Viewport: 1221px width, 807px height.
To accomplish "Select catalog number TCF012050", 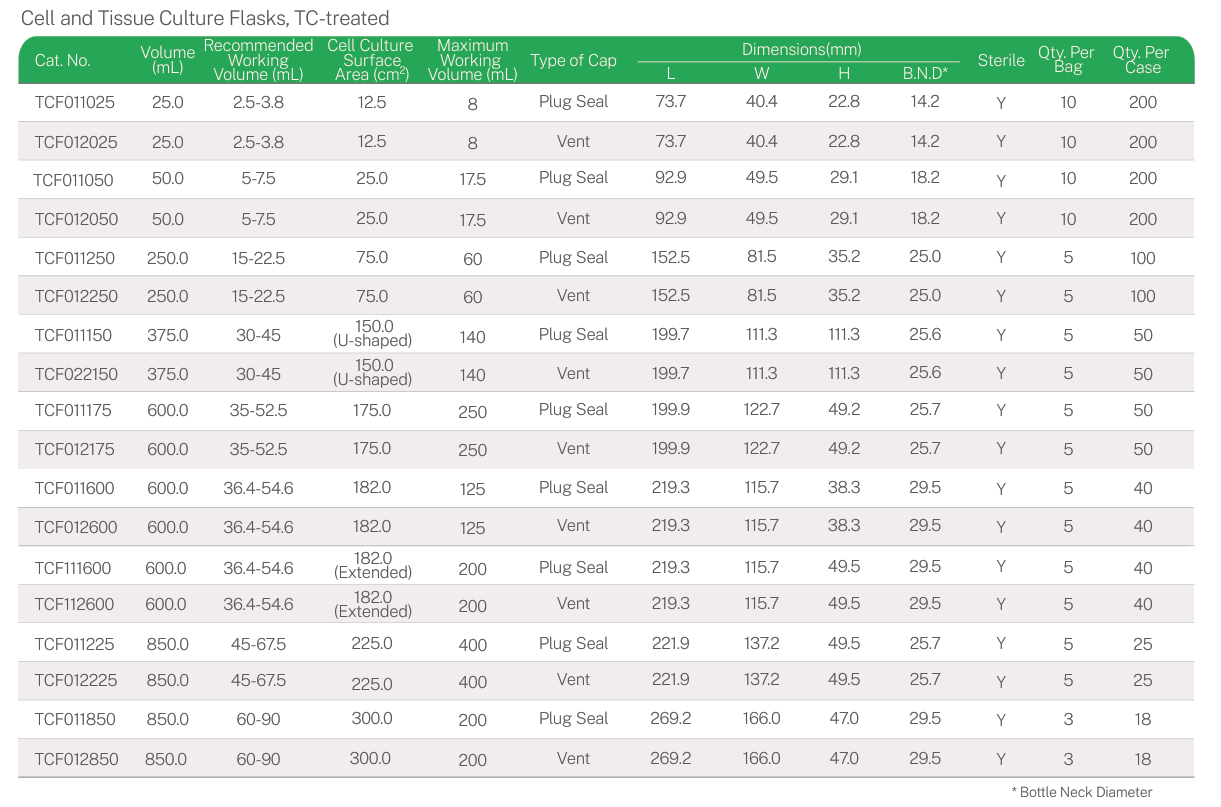I will pos(75,219).
